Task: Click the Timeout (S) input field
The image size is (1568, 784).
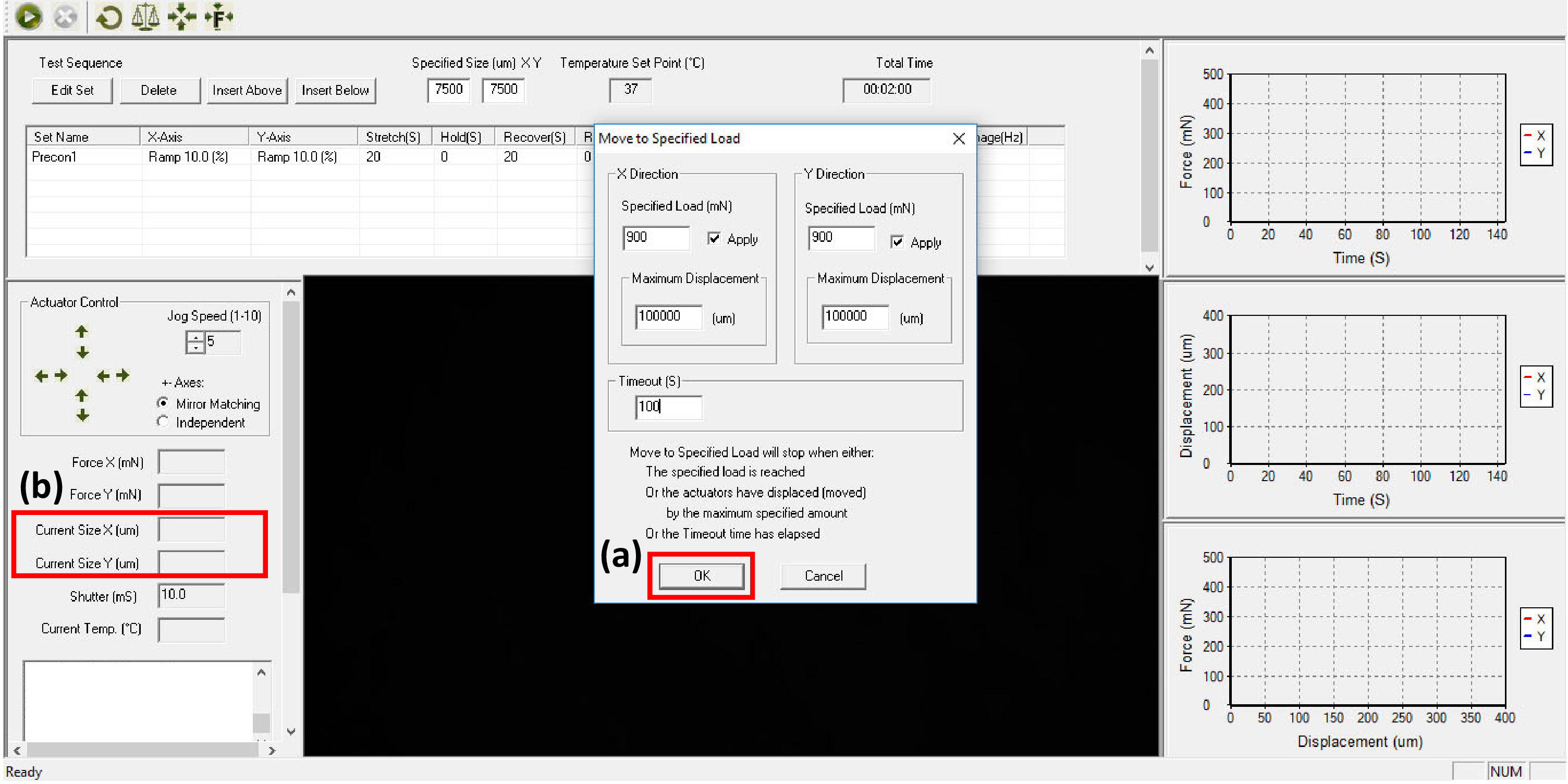Action: coord(668,407)
